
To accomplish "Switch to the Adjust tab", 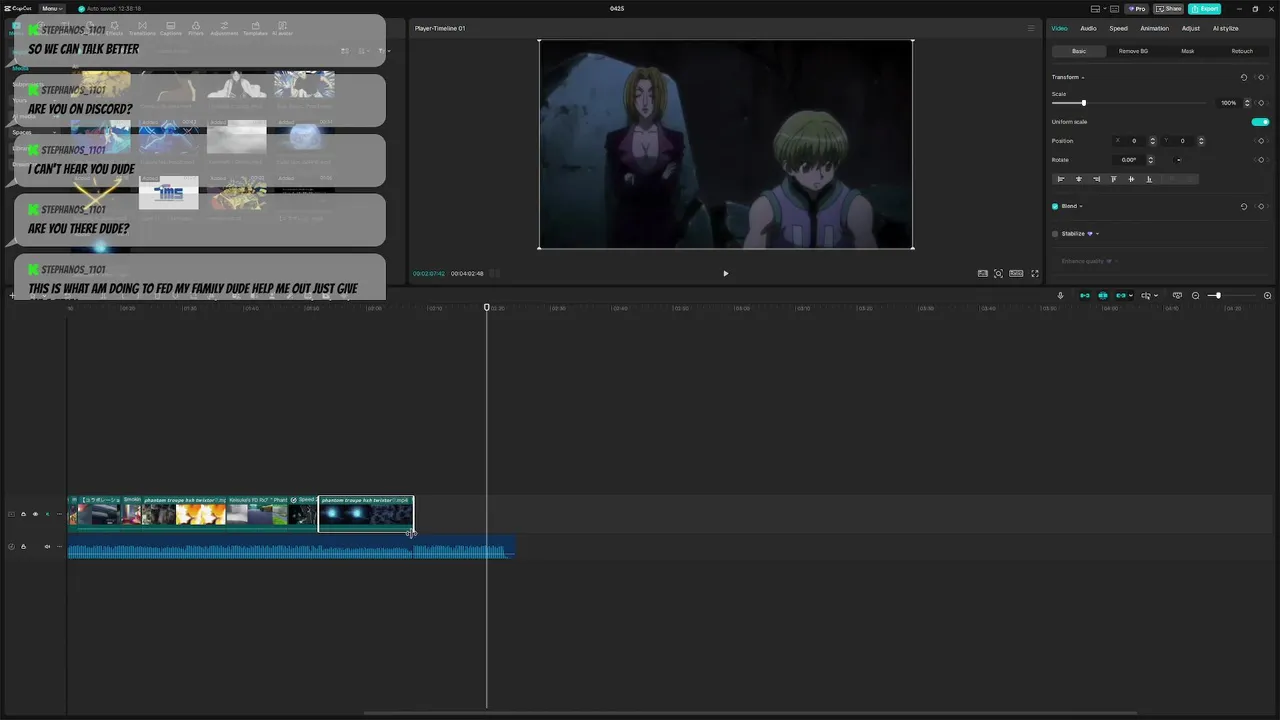I will pos(1191,28).
